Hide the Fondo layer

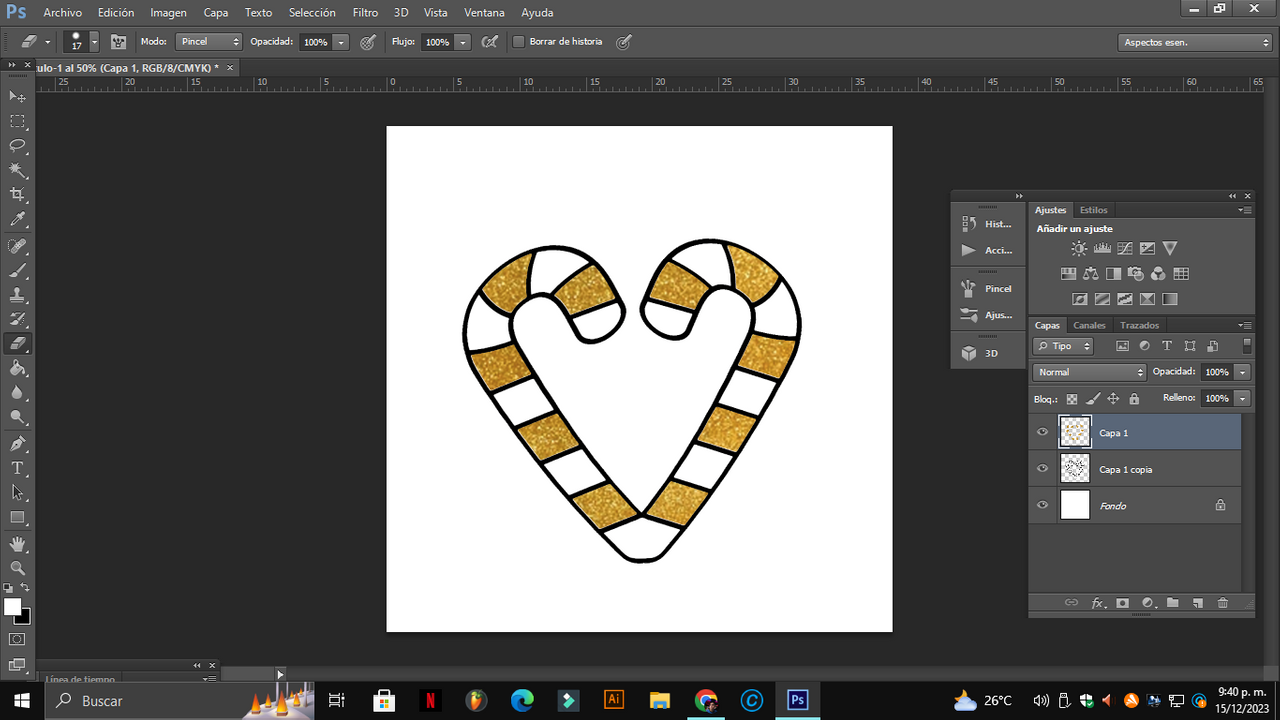point(1042,505)
